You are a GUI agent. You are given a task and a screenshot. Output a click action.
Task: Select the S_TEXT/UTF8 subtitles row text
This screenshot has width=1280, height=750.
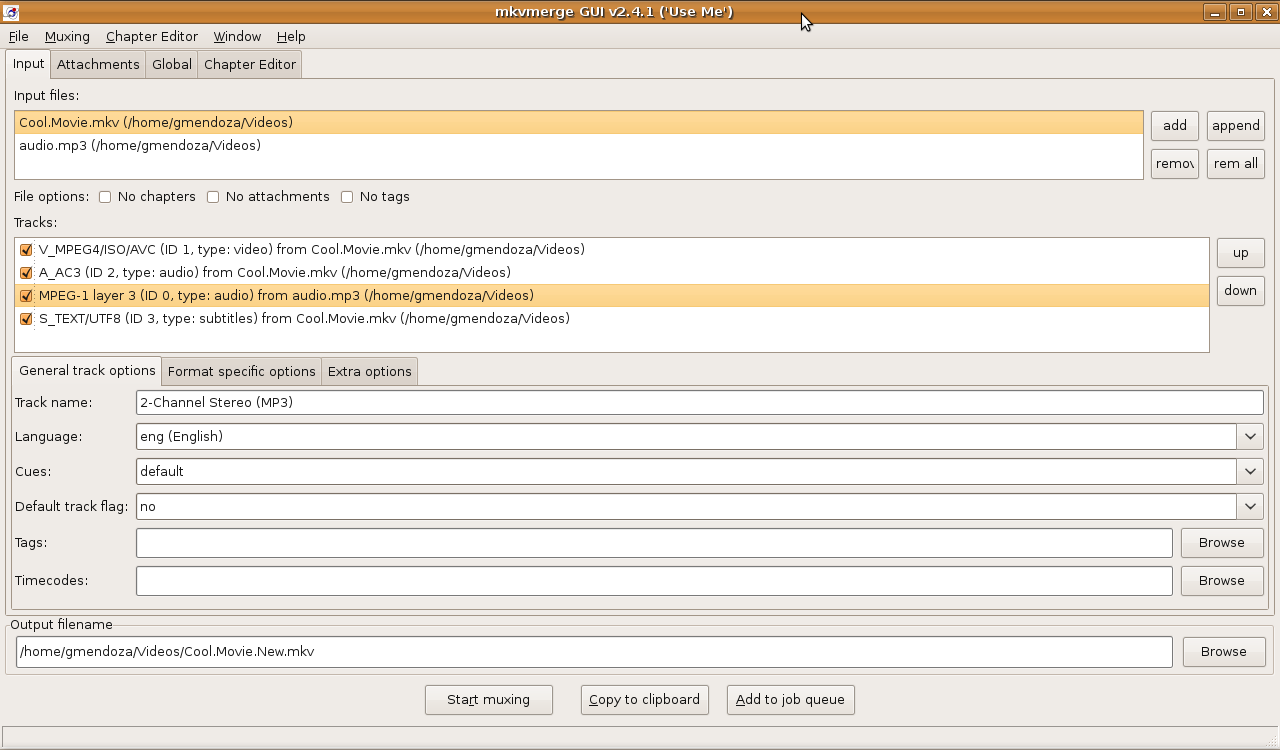click(x=304, y=319)
